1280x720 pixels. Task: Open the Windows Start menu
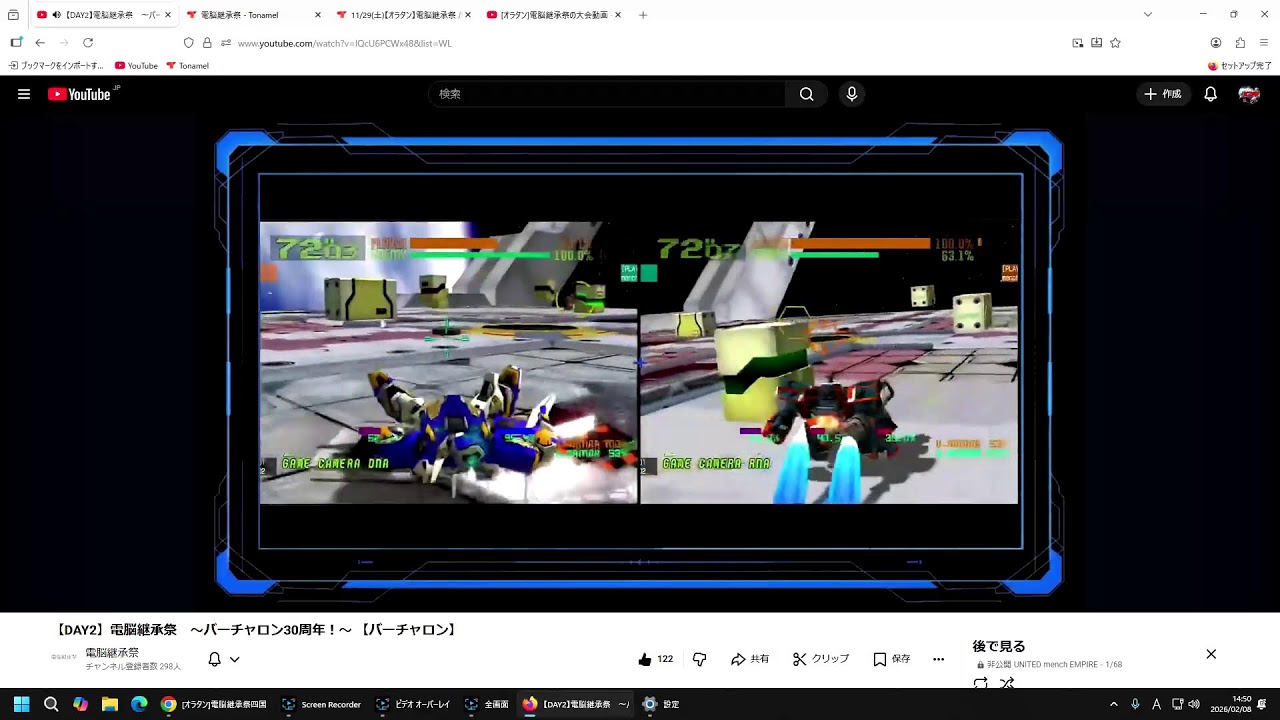pos(21,704)
